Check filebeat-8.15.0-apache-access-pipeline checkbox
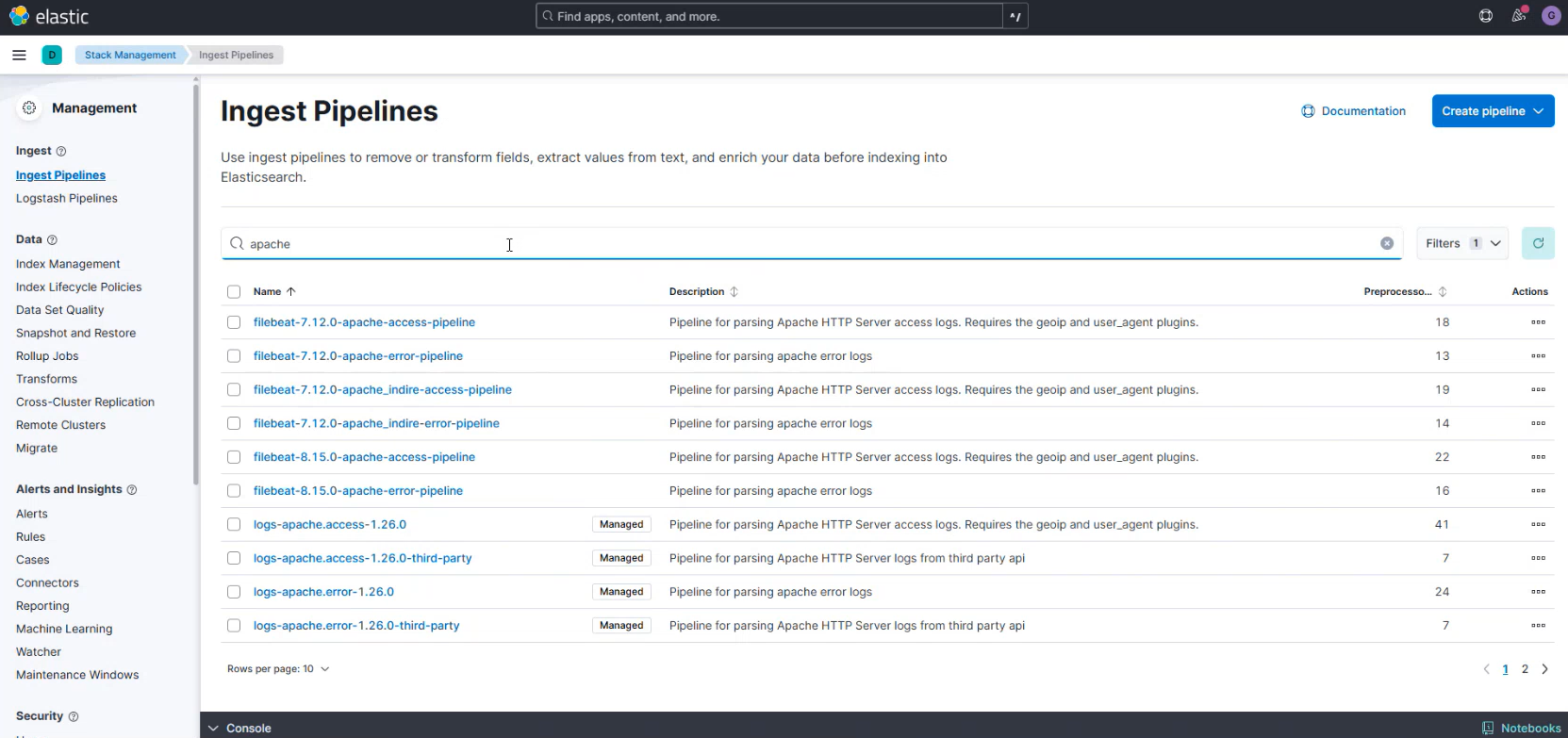 (x=234, y=457)
